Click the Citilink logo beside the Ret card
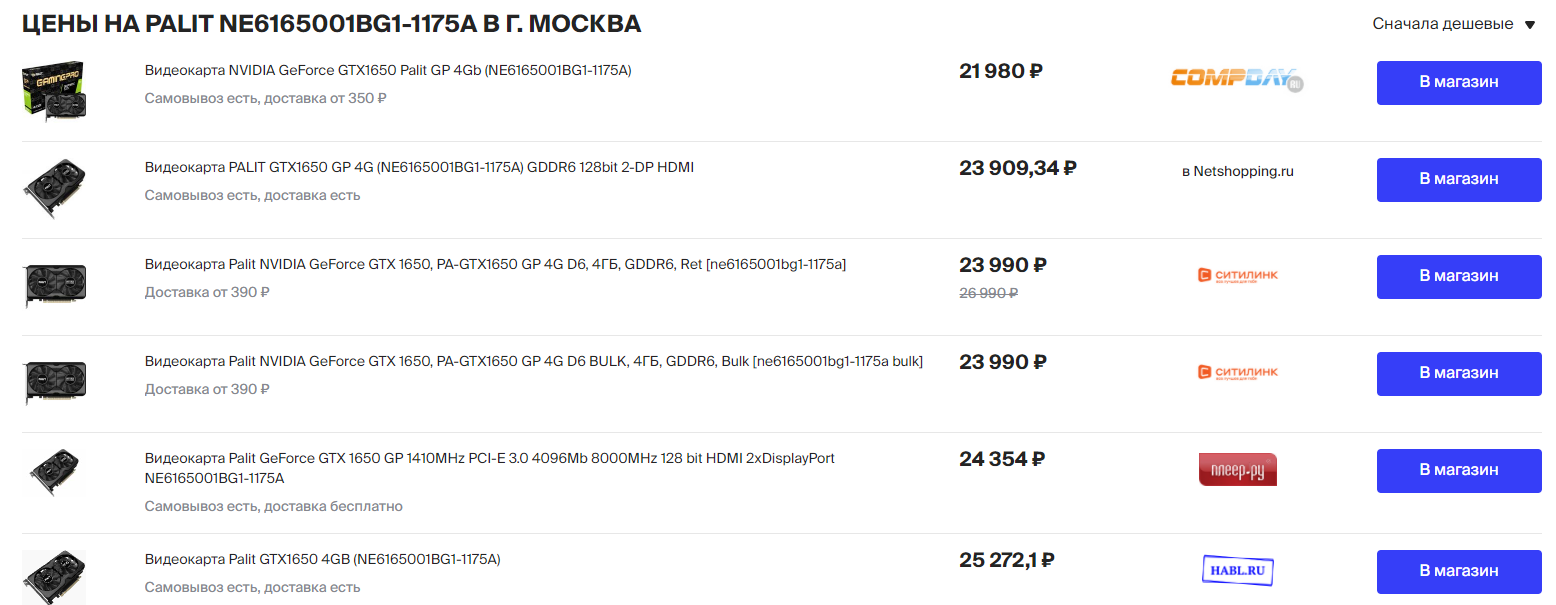This screenshot has height=605, width=1556. (x=1237, y=275)
